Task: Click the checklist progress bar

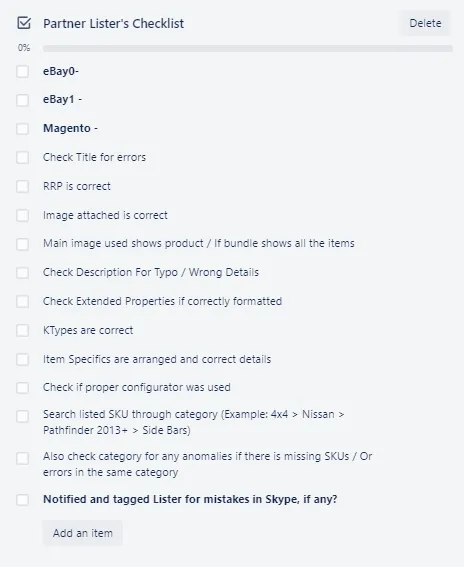Action: [248, 48]
